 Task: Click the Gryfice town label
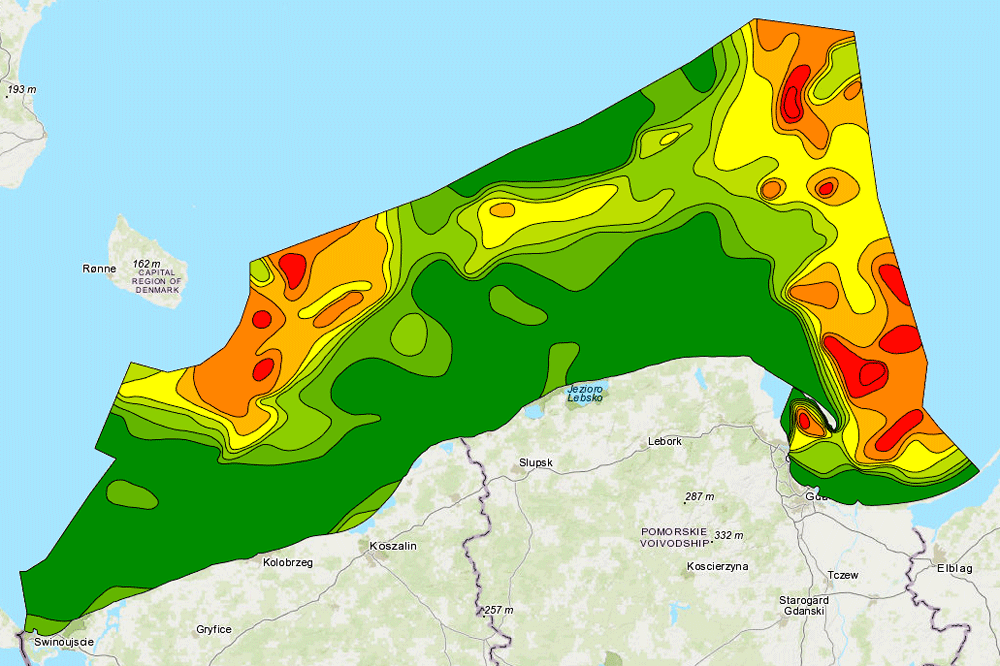(x=214, y=629)
